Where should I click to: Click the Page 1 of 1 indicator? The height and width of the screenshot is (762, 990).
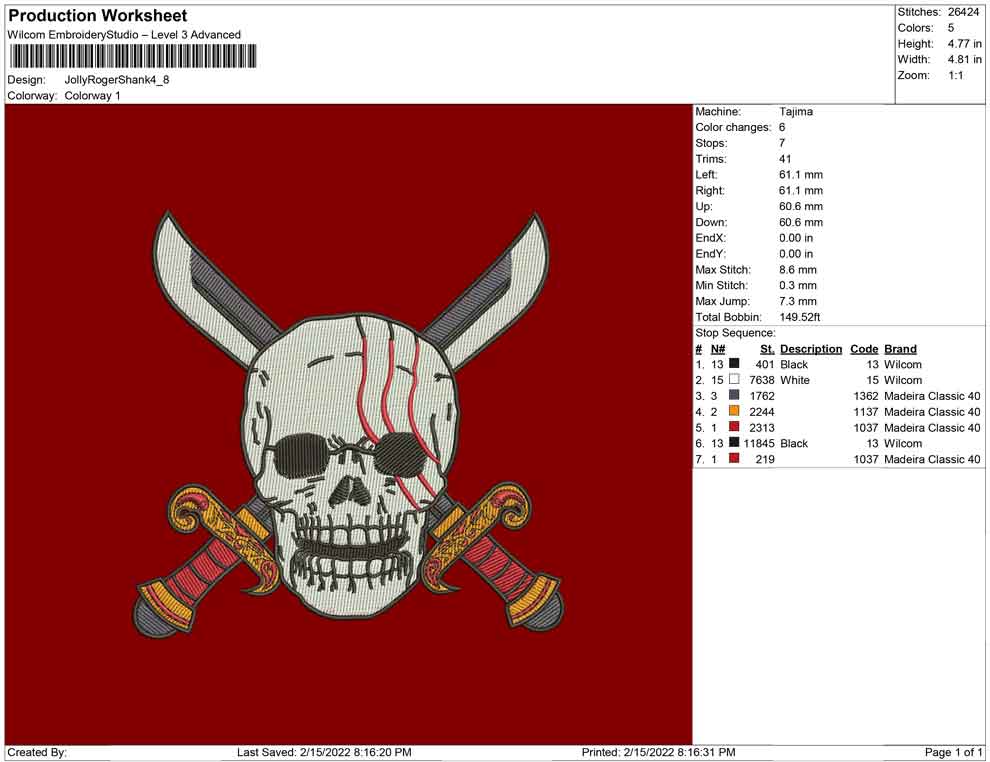(x=953, y=752)
